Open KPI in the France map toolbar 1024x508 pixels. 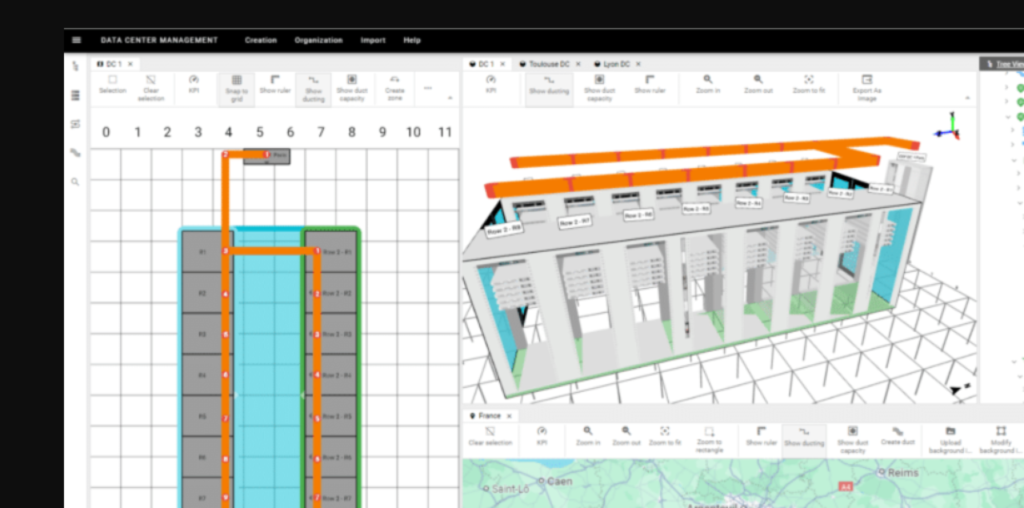click(541, 437)
